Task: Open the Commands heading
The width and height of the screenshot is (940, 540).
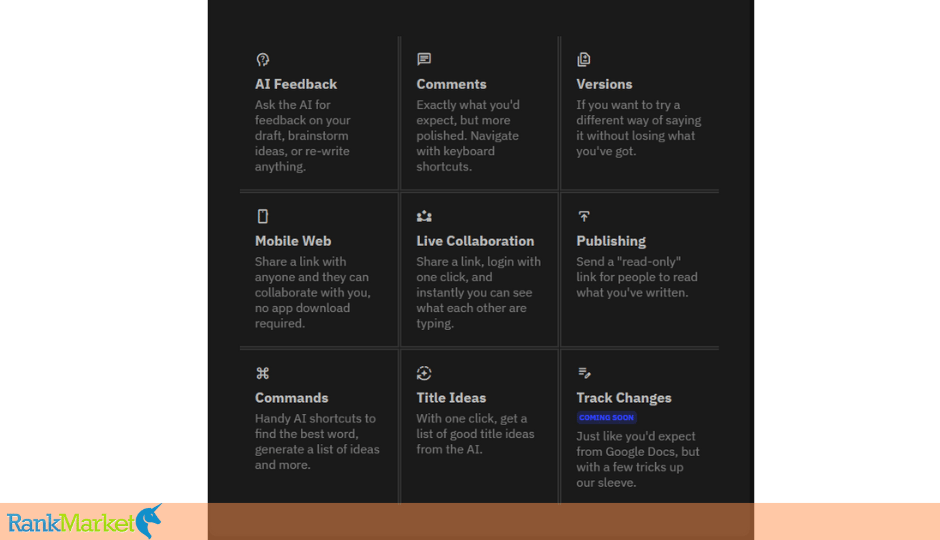Action: 291,398
